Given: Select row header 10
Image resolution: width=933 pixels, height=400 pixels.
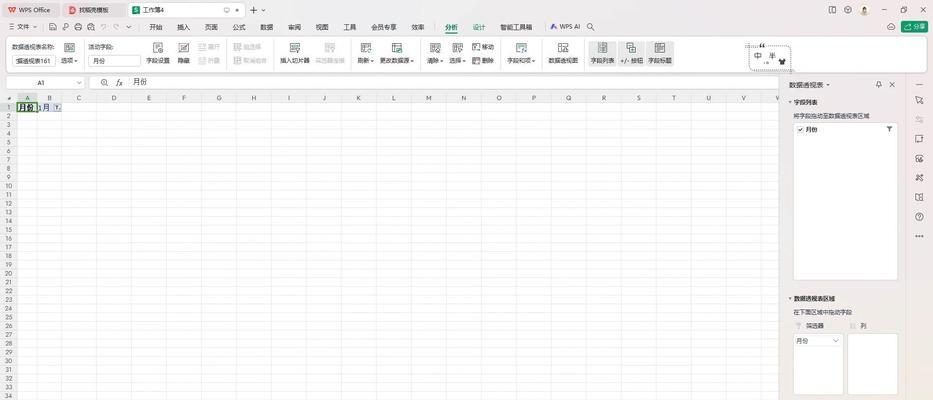Looking at the screenshot, I should 8,186.
